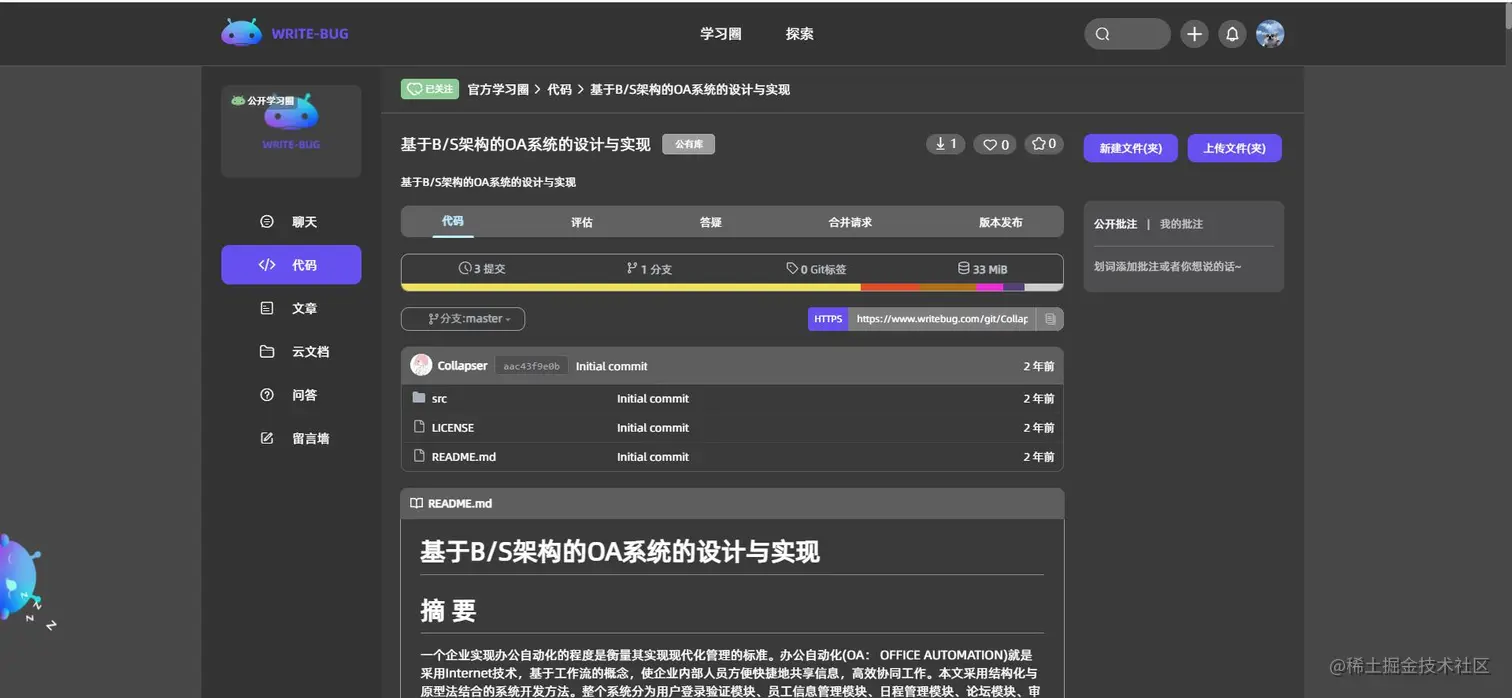The height and width of the screenshot is (698, 1512).
Task: Click the LICENSE file icon
Action: pyautogui.click(x=419, y=427)
